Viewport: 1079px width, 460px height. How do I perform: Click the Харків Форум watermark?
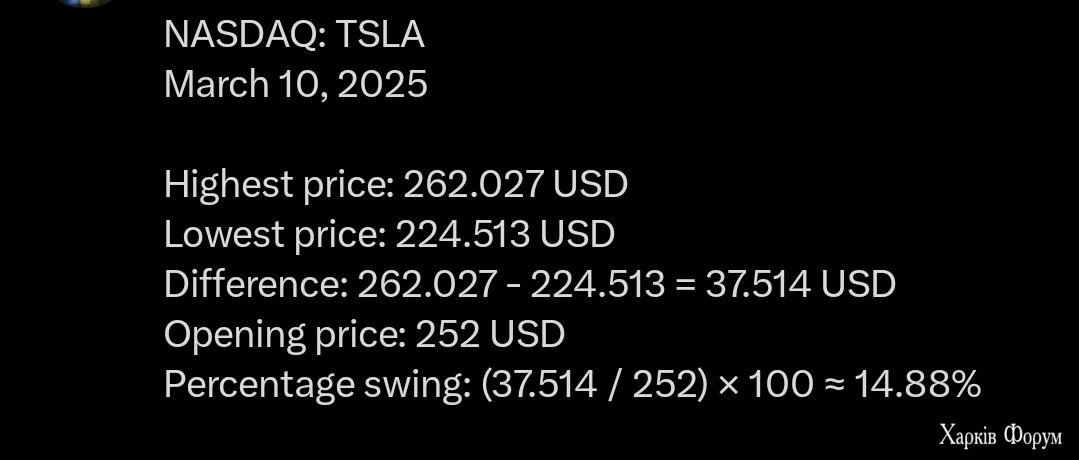click(x=1000, y=436)
